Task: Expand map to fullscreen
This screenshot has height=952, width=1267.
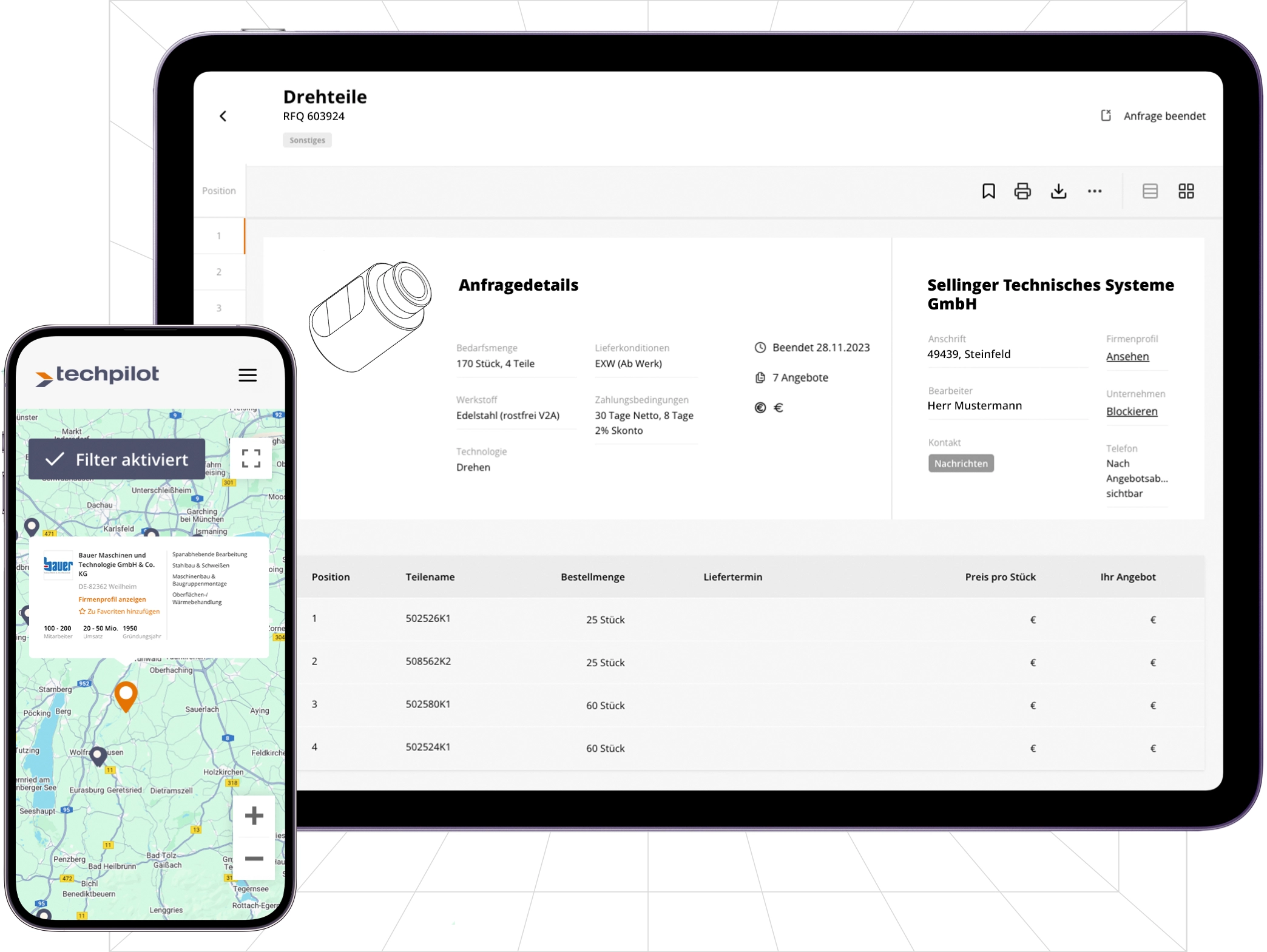Action: [x=251, y=459]
